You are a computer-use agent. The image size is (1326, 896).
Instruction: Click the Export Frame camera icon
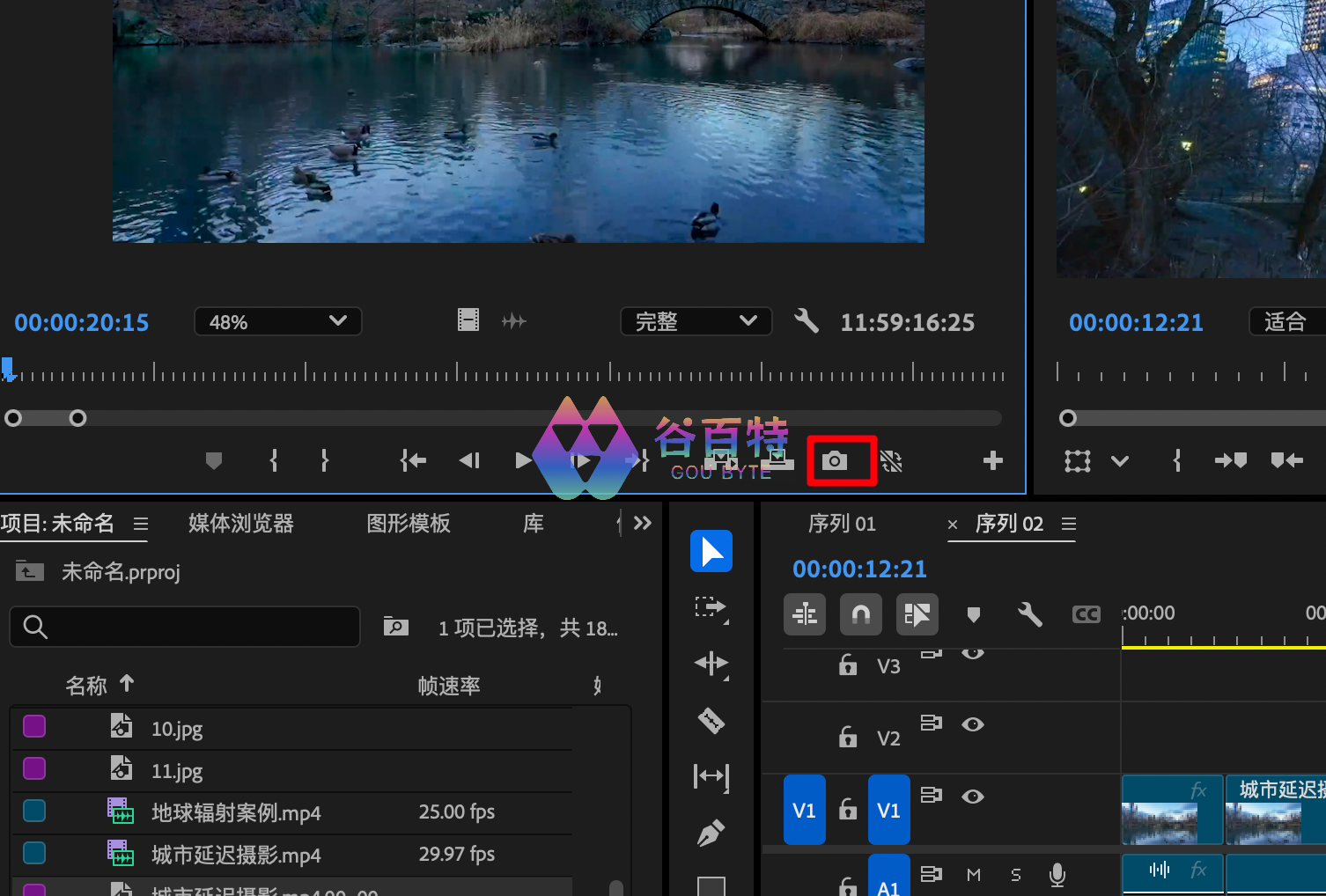(x=835, y=460)
